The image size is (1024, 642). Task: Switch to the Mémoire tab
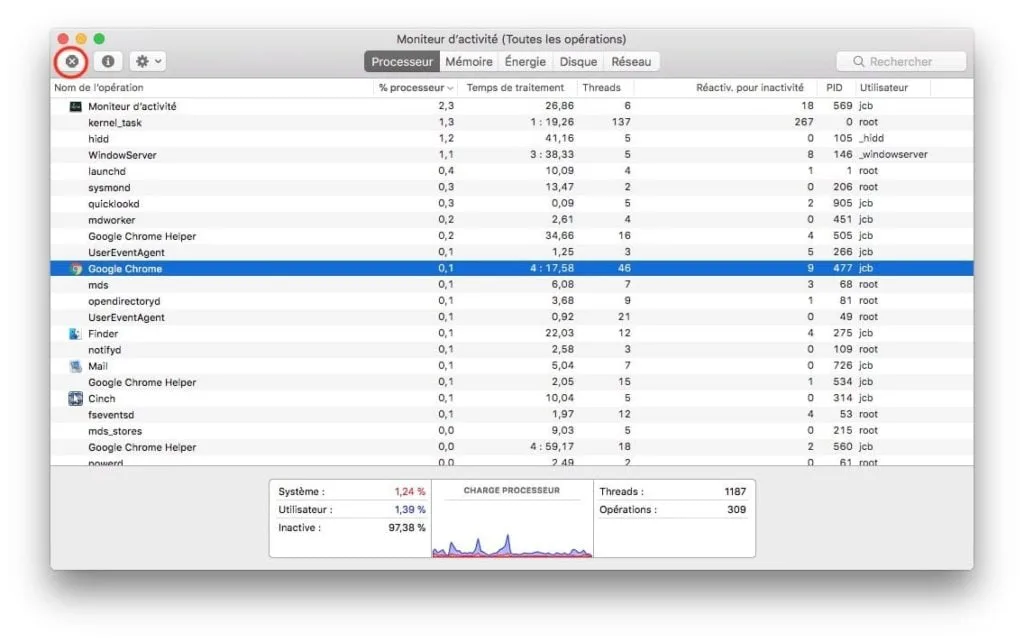coord(469,61)
